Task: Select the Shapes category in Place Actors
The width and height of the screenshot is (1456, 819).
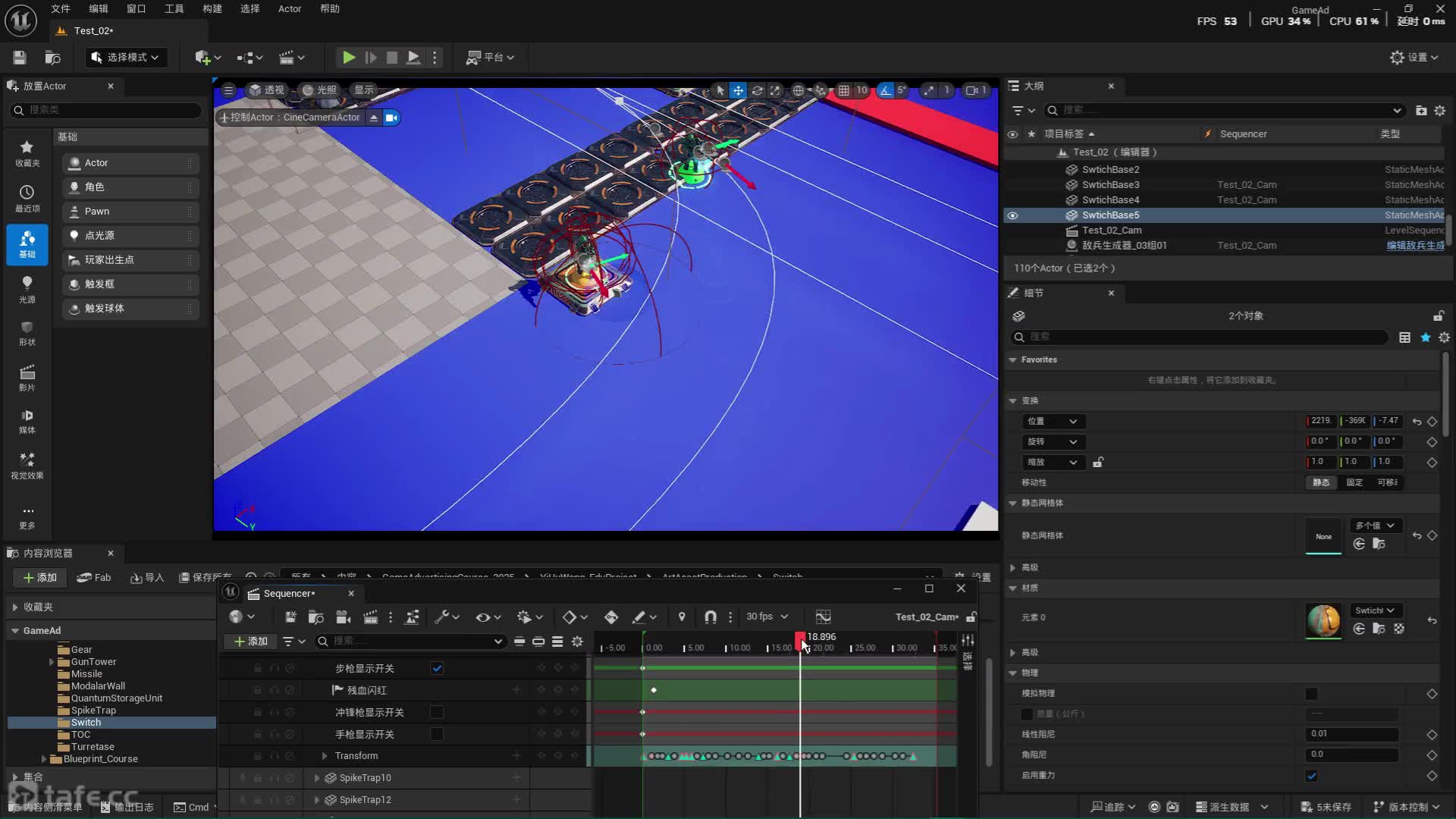Action: click(27, 332)
